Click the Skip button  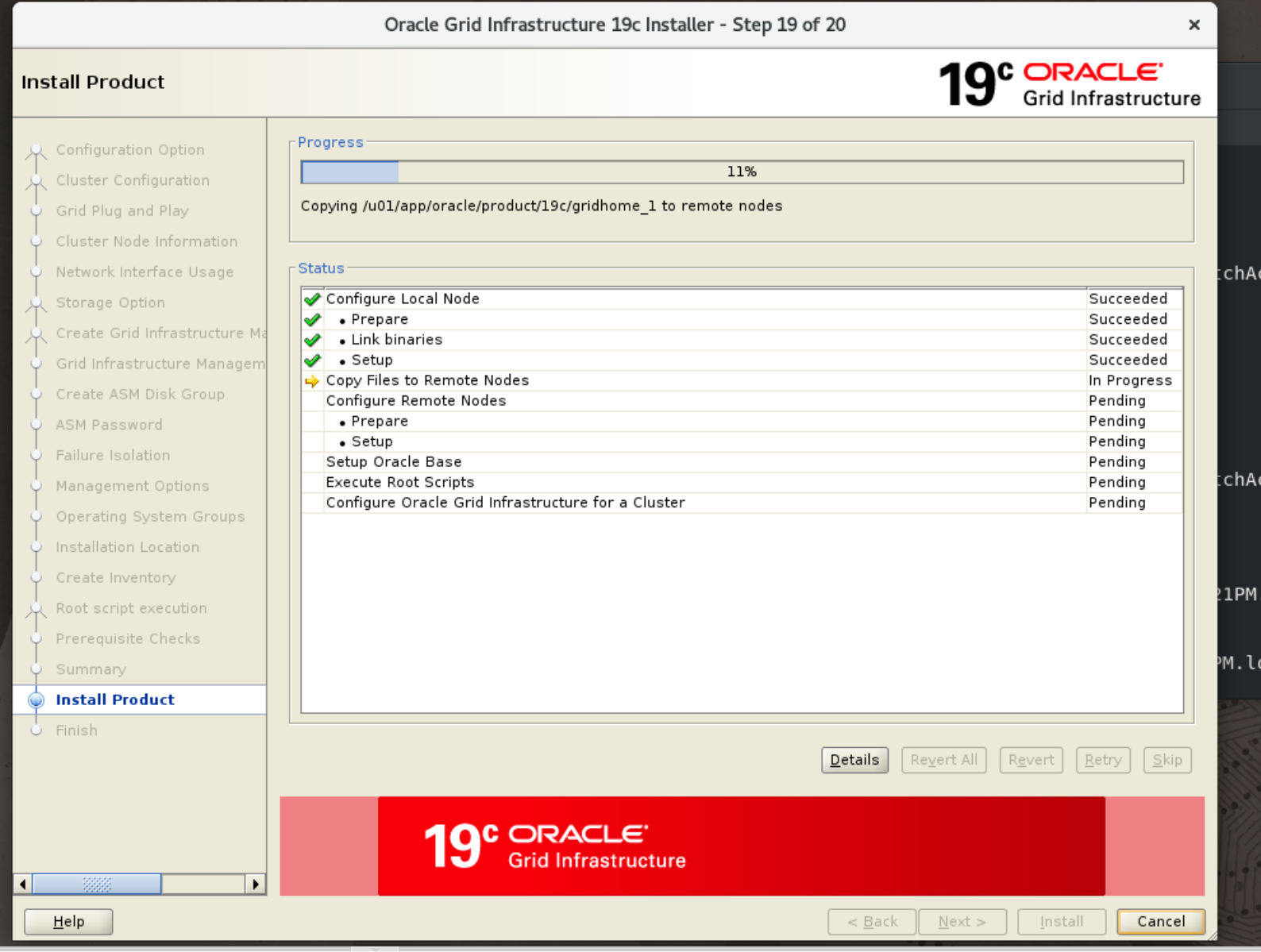pyautogui.click(x=1167, y=760)
